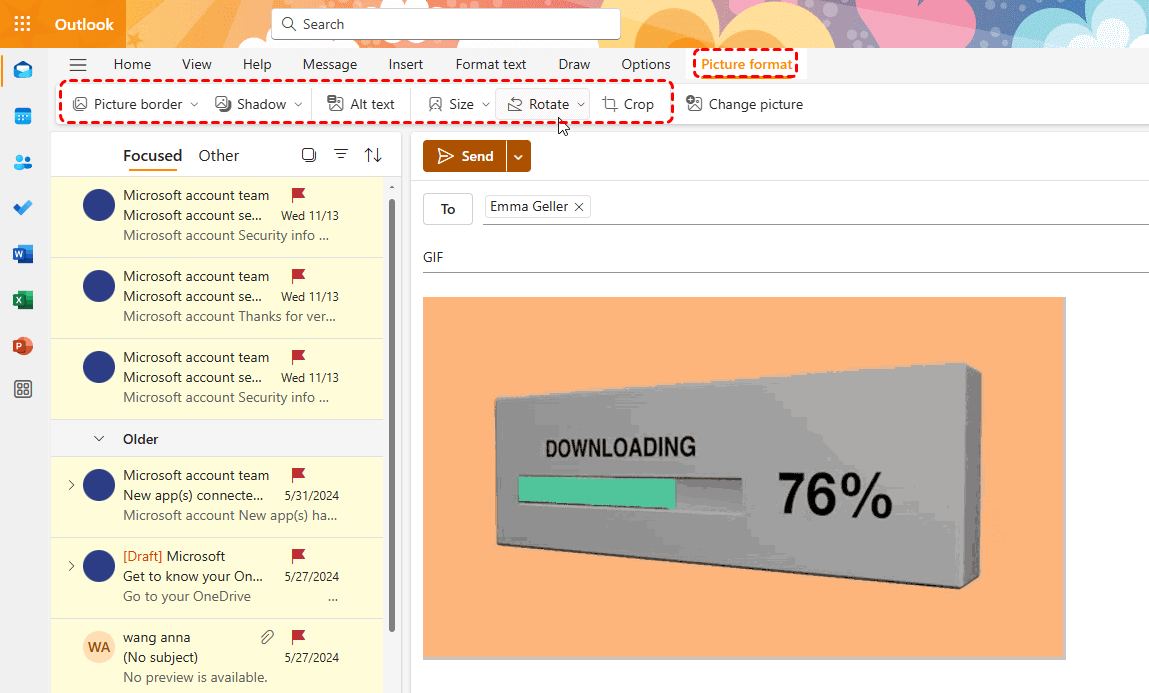Open the Format text tab
This screenshot has width=1149, height=693.
491,64
